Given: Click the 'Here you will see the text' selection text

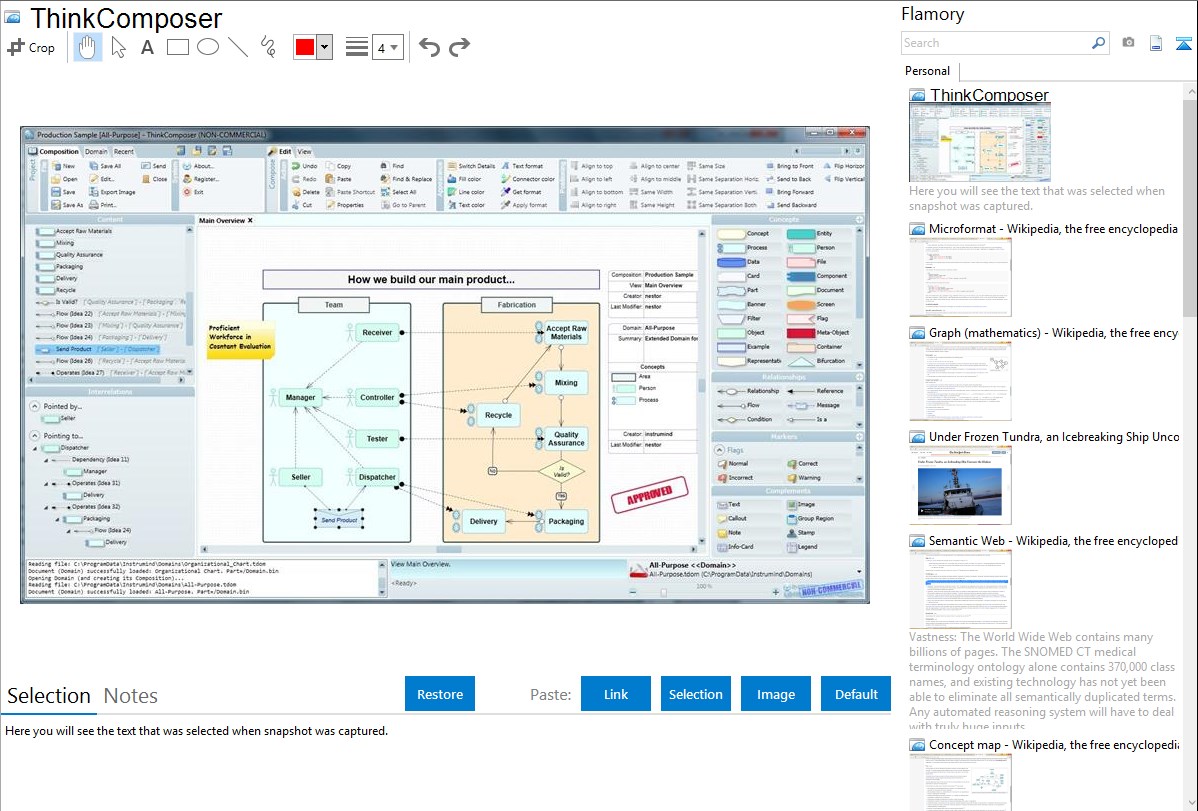Looking at the screenshot, I should pos(196,731).
